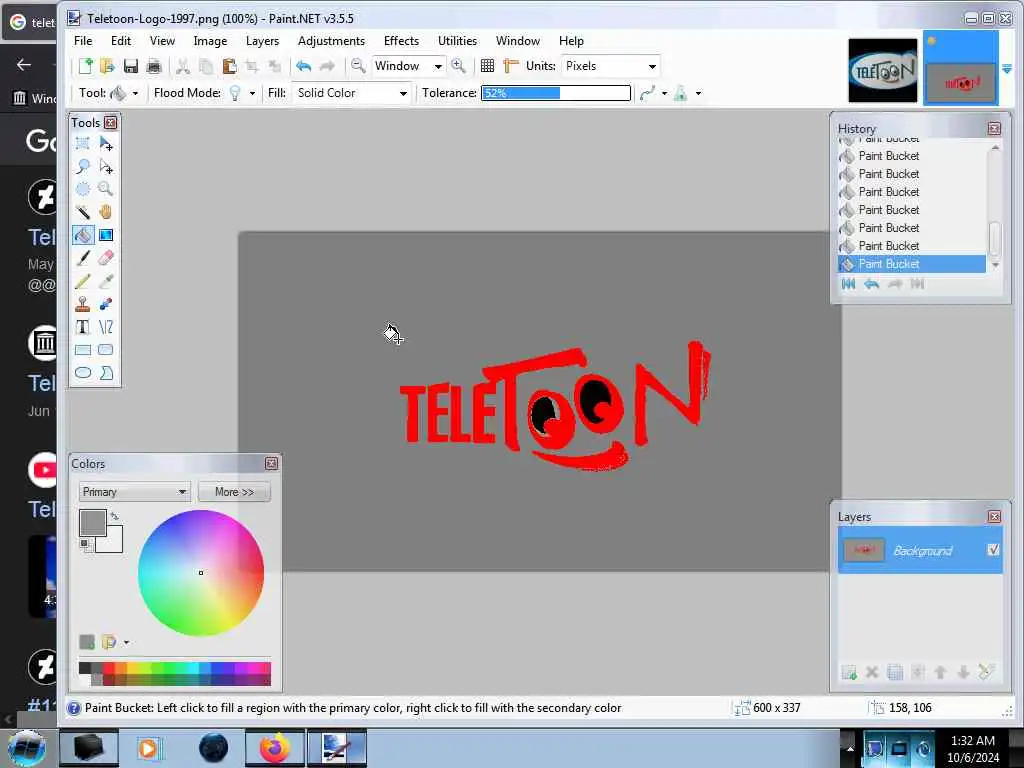
Task: Reset colors to black and white
Action: 84,545
